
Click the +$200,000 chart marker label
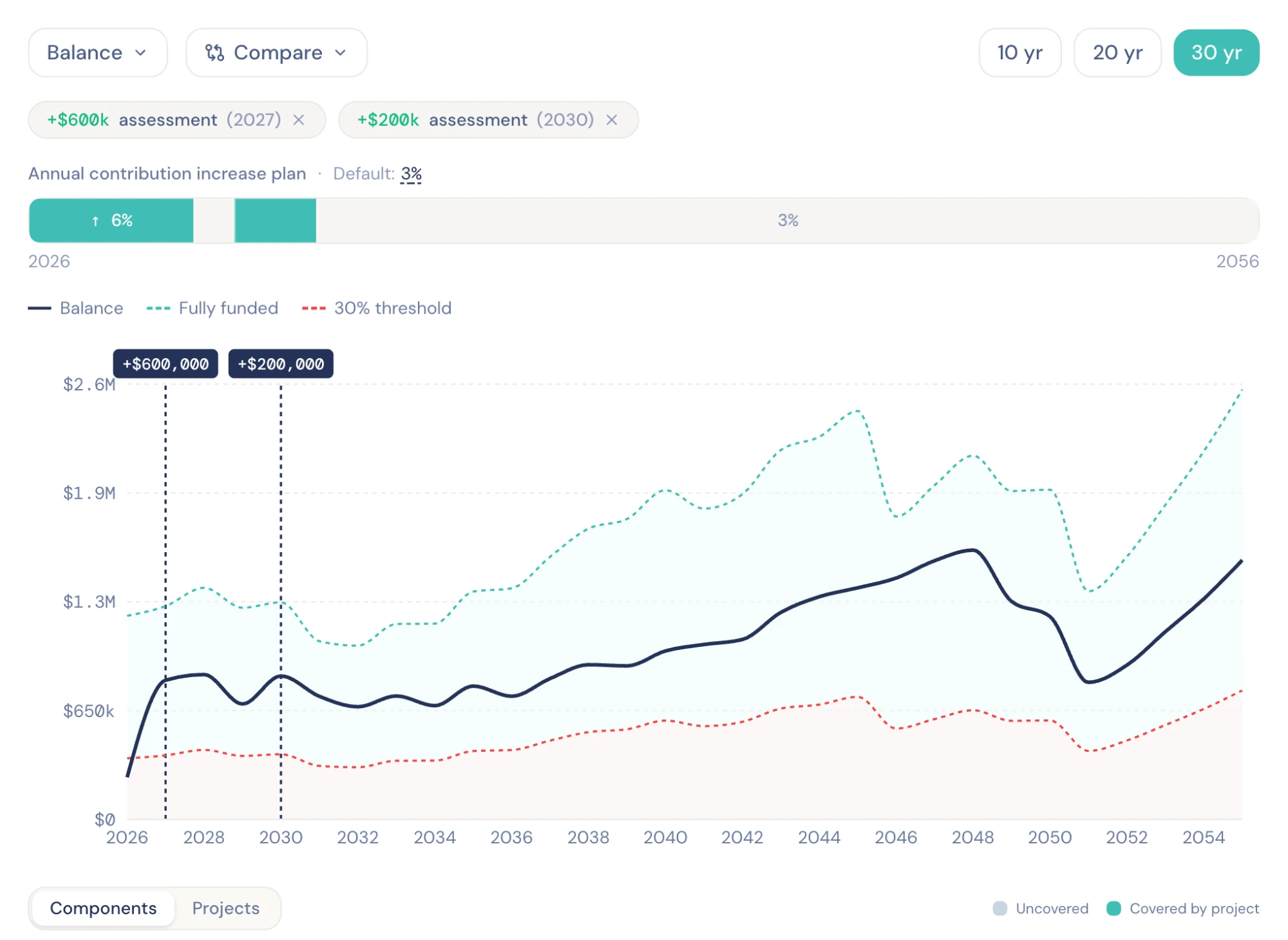[281, 364]
